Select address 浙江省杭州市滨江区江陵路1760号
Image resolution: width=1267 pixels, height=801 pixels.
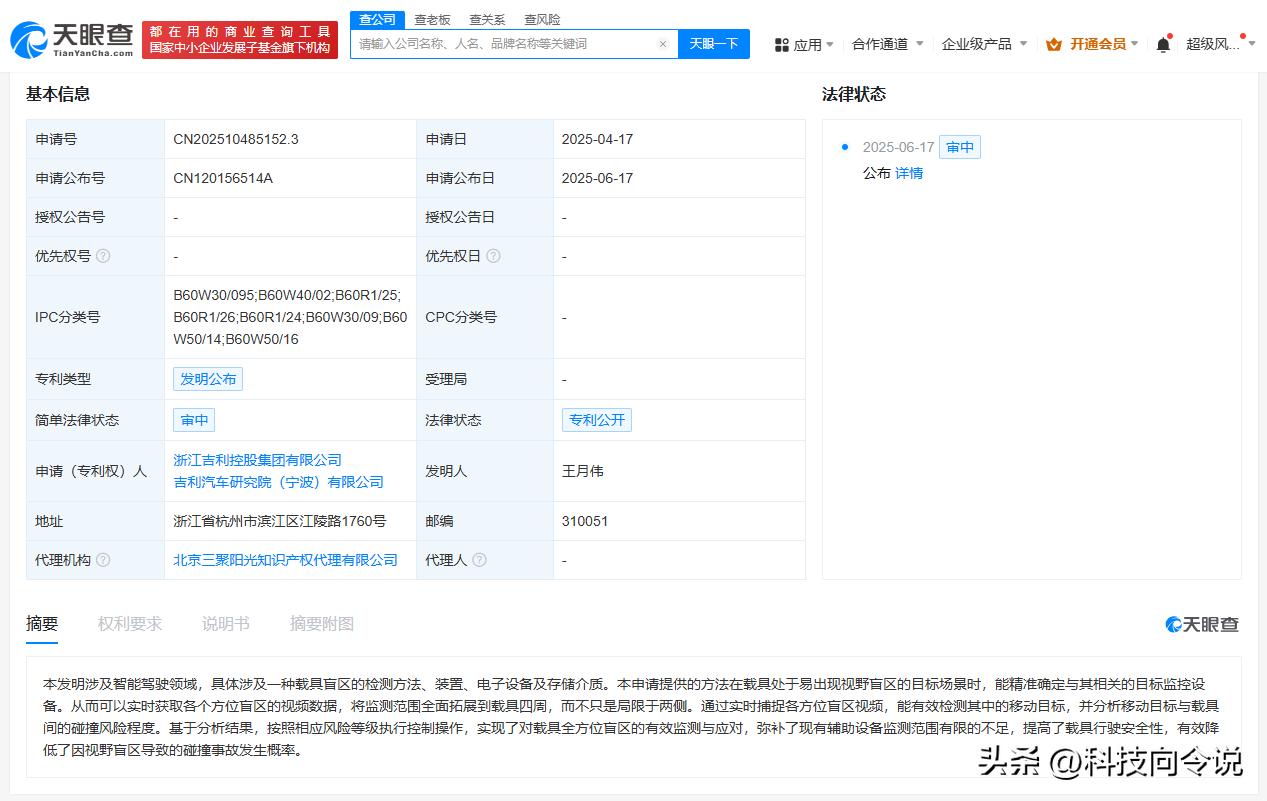pyautogui.click(x=280, y=521)
